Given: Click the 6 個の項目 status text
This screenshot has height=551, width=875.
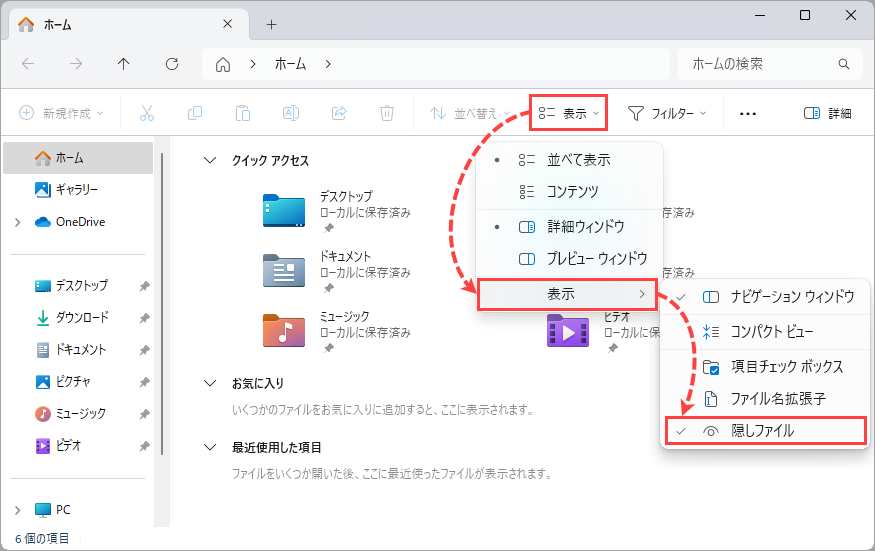Looking at the screenshot, I should pyautogui.click(x=42, y=539).
